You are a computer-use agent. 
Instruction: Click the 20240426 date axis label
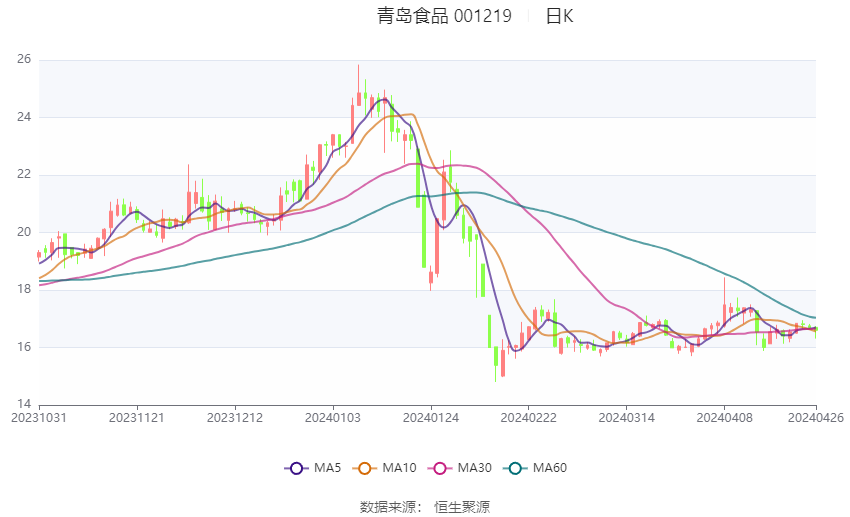[x=815, y=417]
